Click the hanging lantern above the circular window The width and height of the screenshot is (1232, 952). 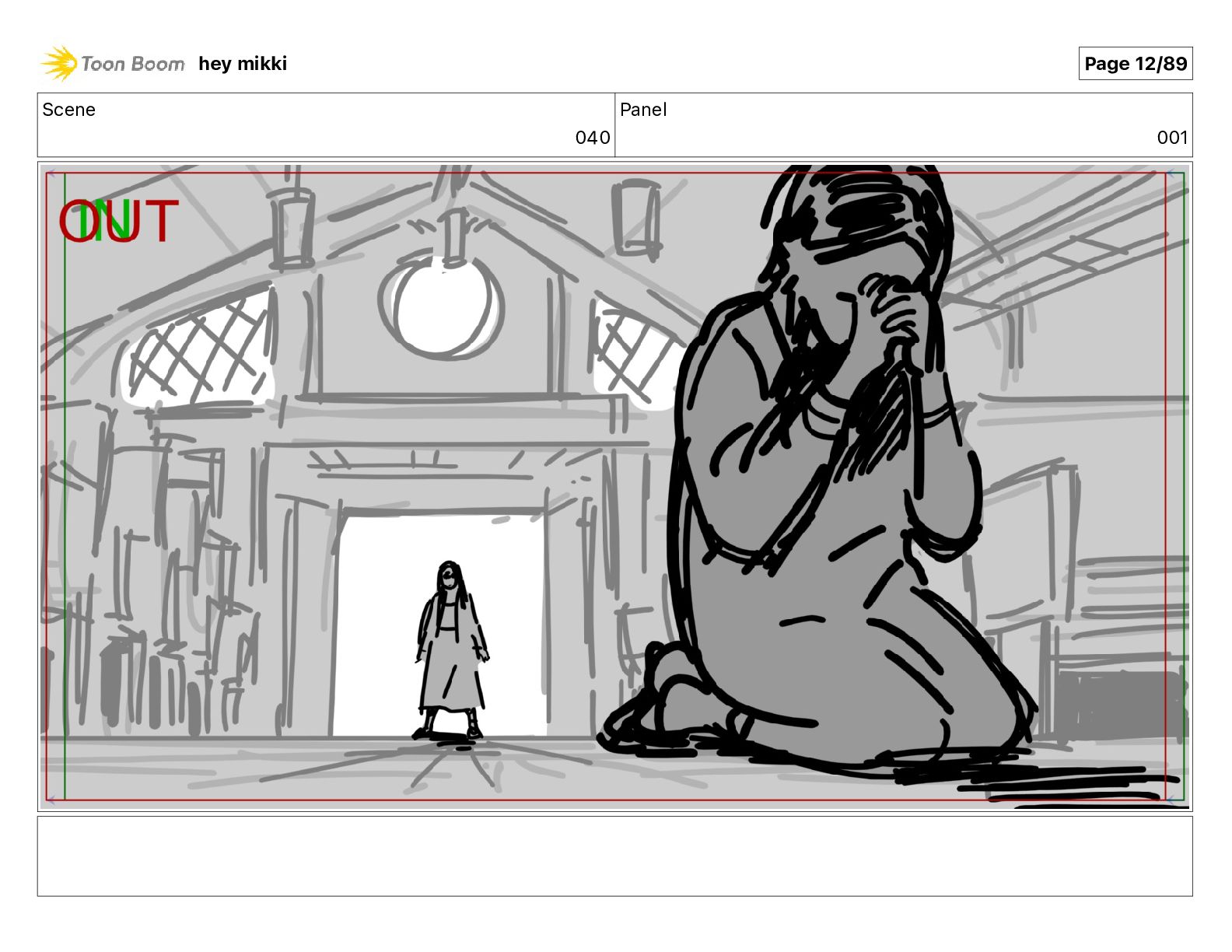click(452, 233)
